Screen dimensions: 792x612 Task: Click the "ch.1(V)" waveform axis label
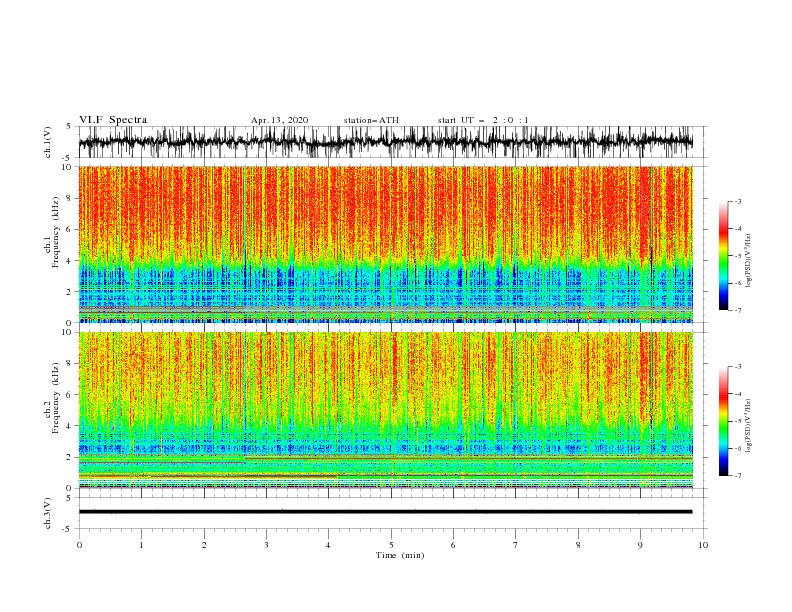tap(48, 142)
